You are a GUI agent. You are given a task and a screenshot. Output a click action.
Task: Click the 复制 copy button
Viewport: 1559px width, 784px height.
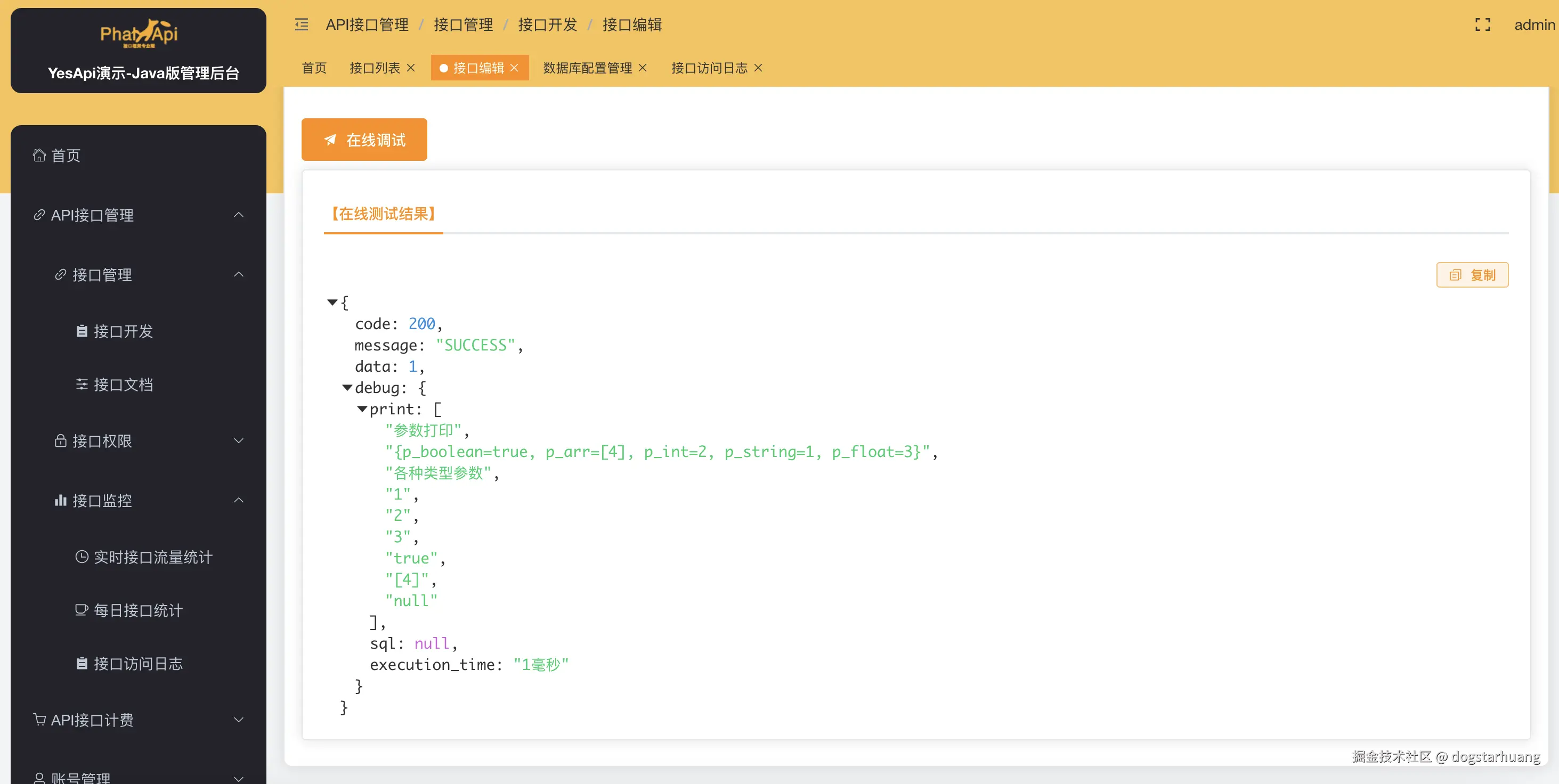[1472, 275]
